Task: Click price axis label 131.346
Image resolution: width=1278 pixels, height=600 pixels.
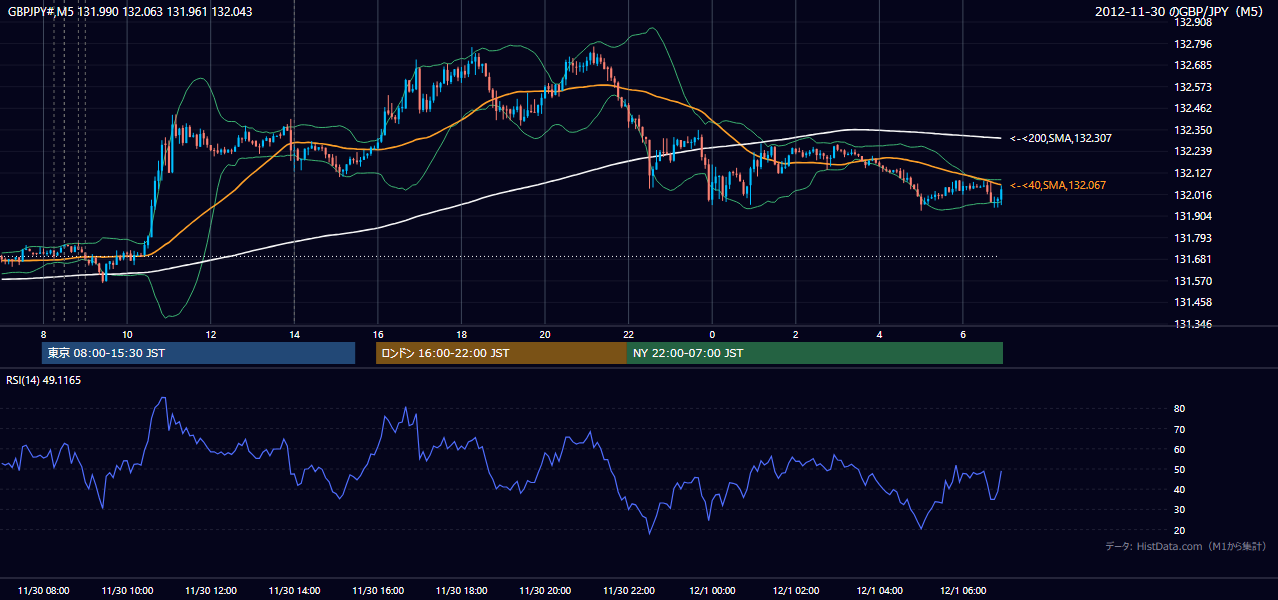Action: 1192,324
